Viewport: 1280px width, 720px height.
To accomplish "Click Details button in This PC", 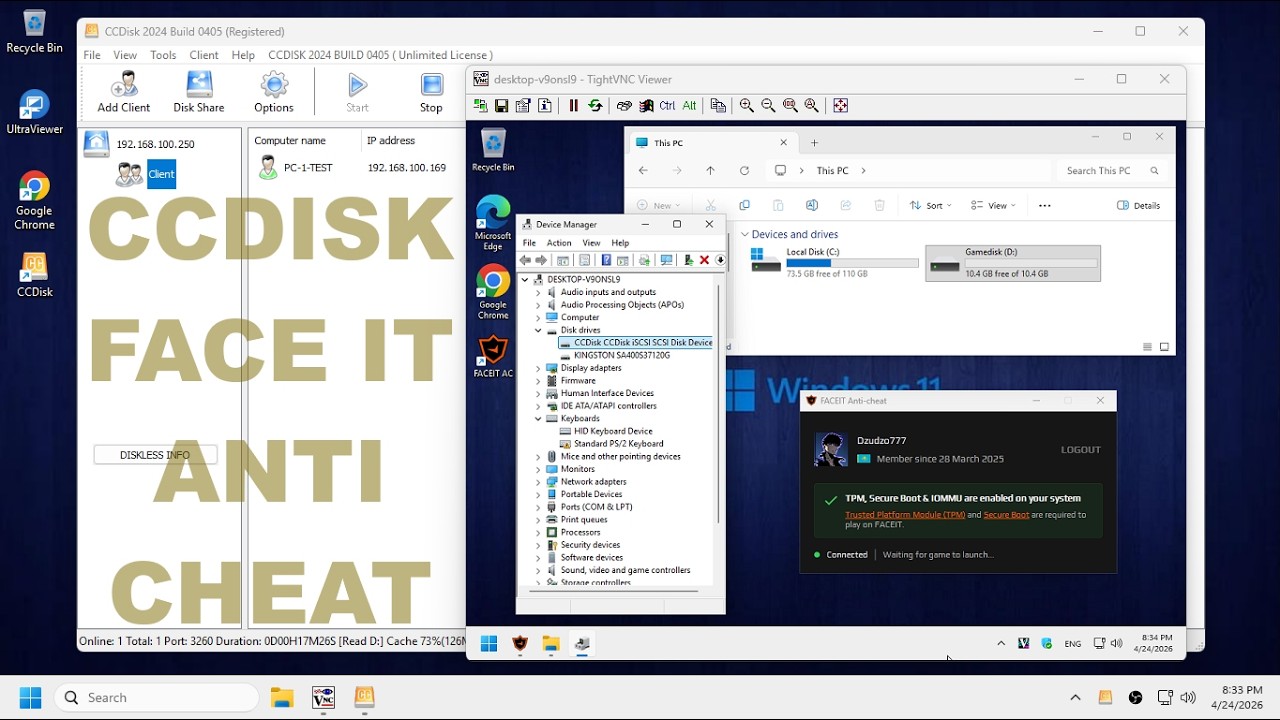I will click(x=1138, y=205).
